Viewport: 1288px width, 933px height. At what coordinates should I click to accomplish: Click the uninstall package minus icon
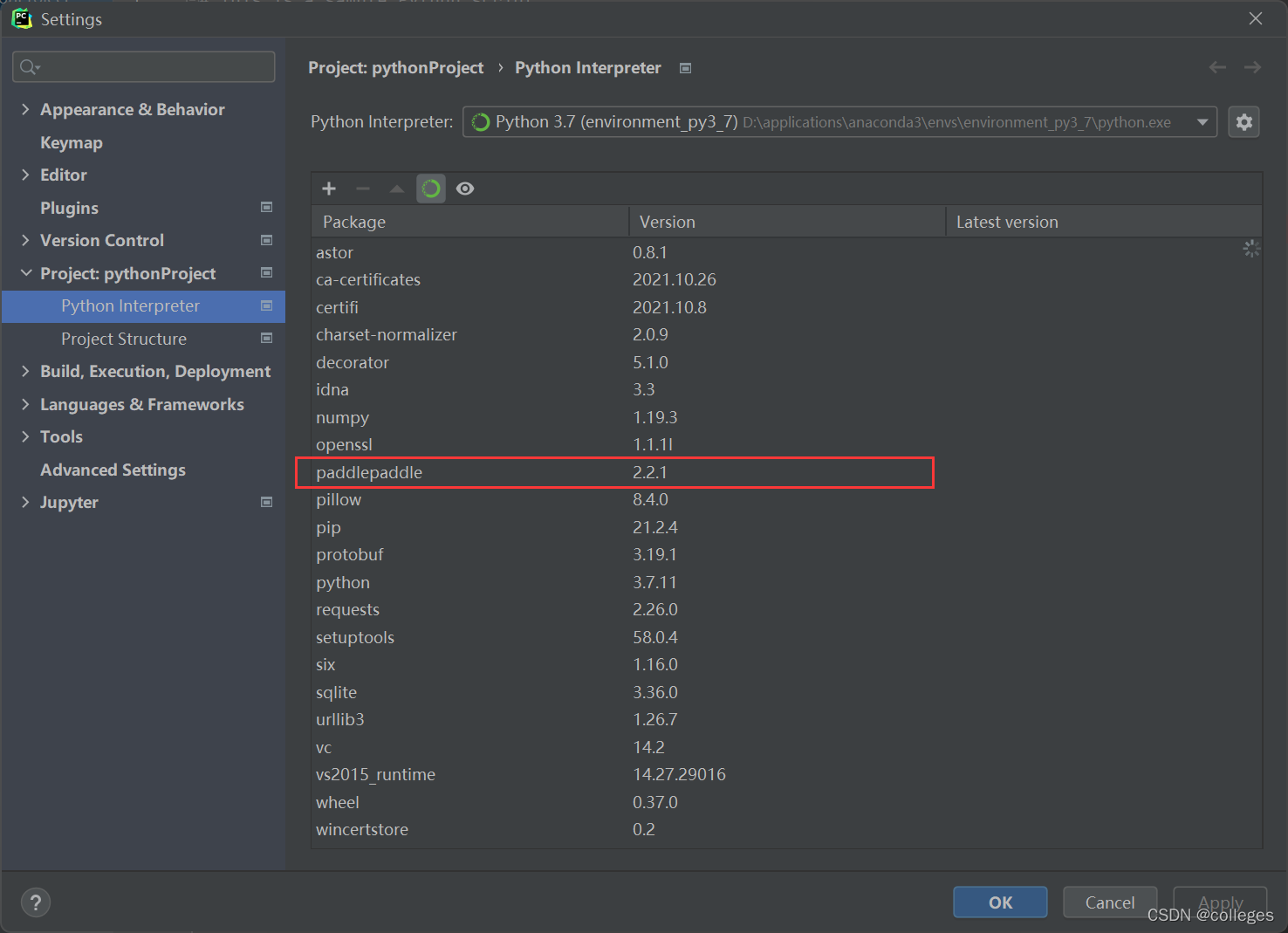click(x=363, y=189)
